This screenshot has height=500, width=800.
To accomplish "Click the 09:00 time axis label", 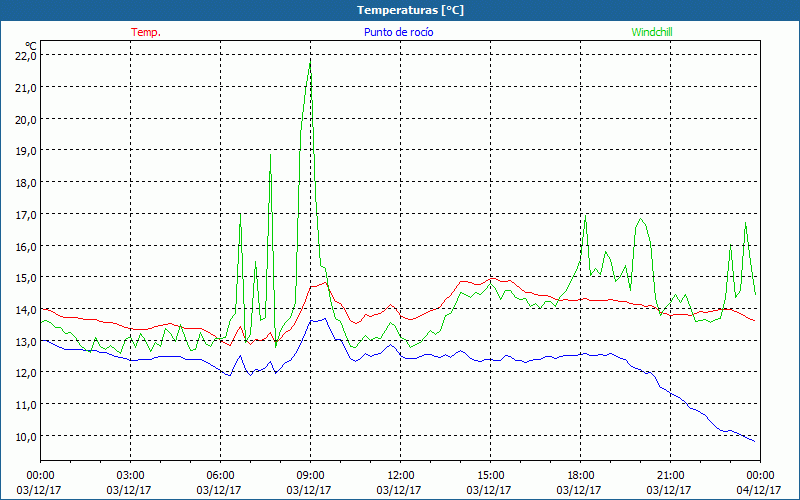I will pos(310,476).
